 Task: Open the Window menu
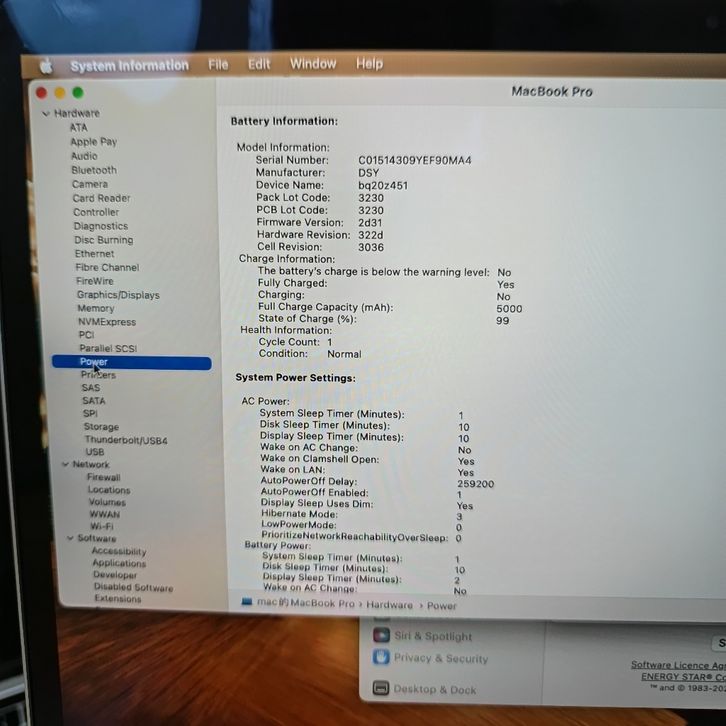point(313,63)
